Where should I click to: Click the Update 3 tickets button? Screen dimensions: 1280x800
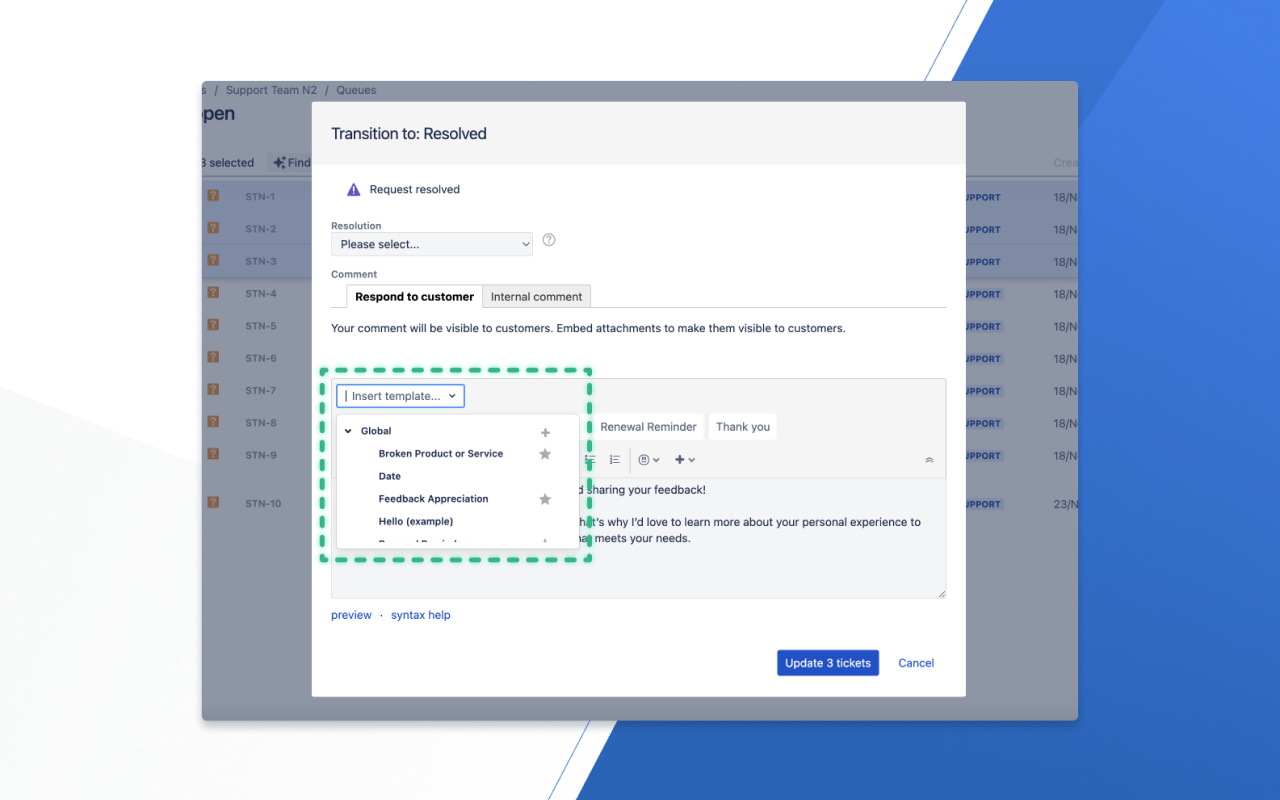tap(828, 663)
